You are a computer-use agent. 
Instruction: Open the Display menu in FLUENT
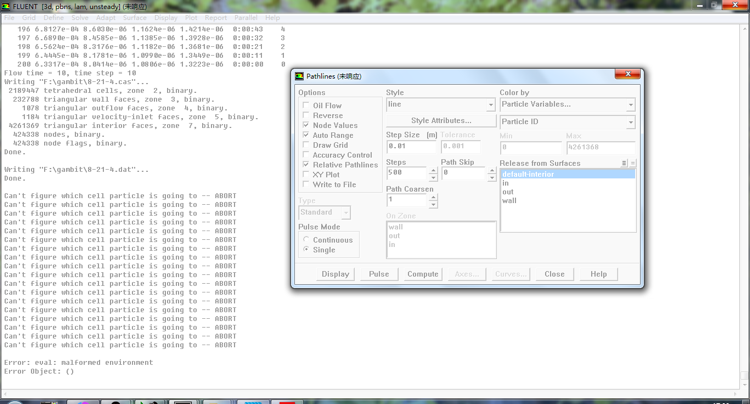(166, 18)
